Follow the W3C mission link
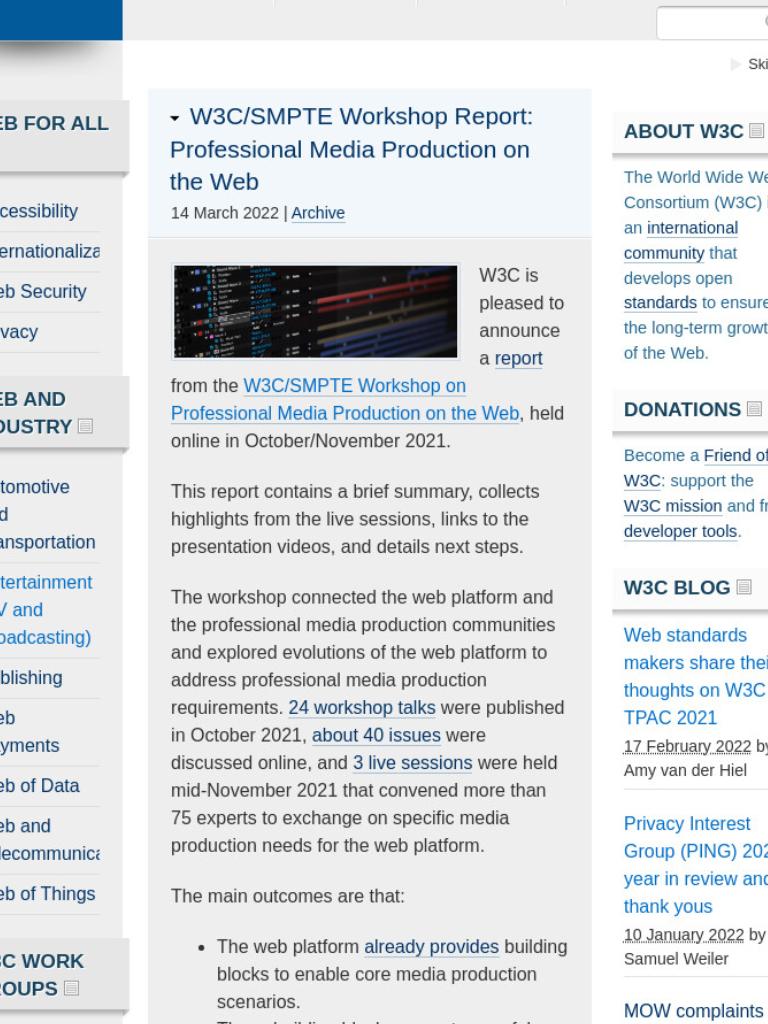768x1024 pixels. pos(673,506)
